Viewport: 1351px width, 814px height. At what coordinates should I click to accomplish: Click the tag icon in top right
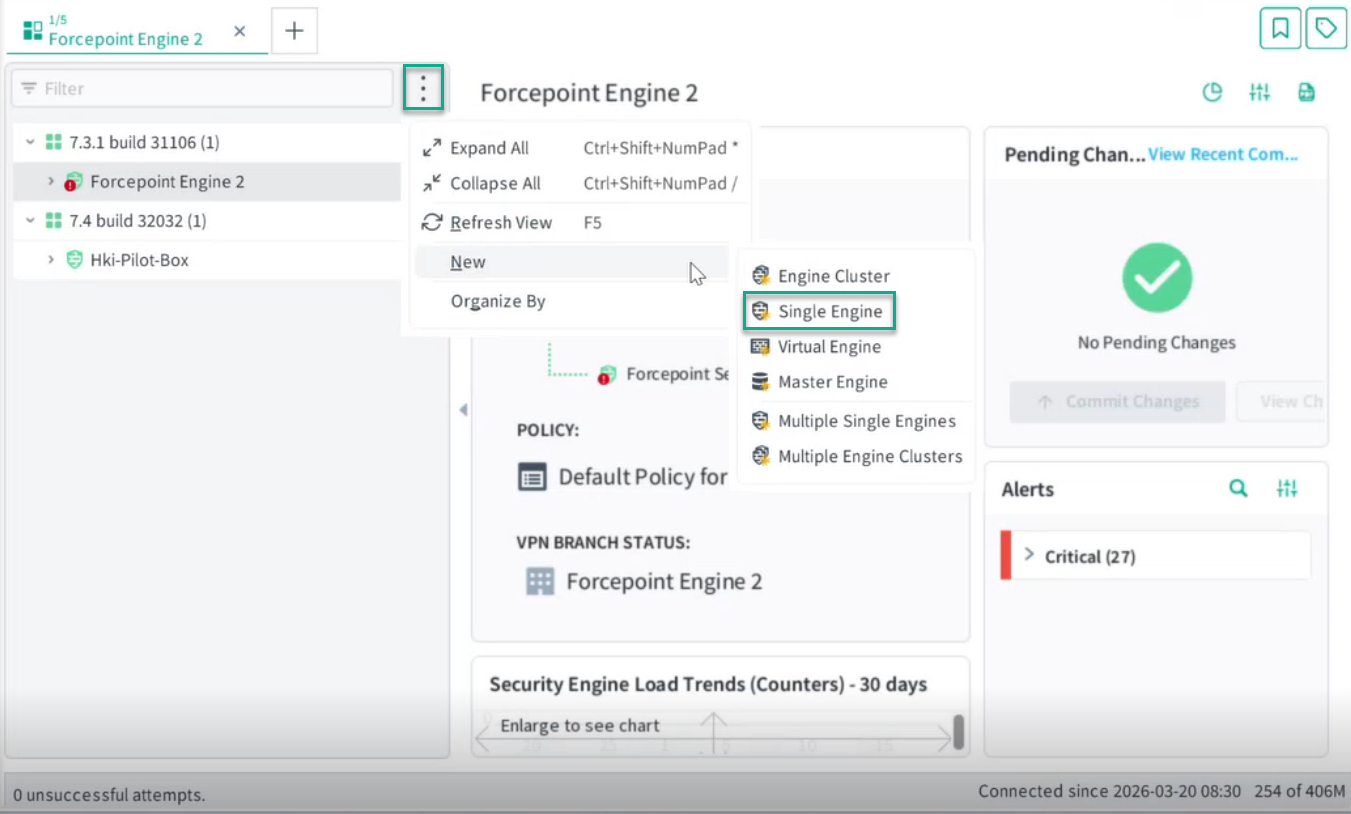click(x=1326, y=29)
